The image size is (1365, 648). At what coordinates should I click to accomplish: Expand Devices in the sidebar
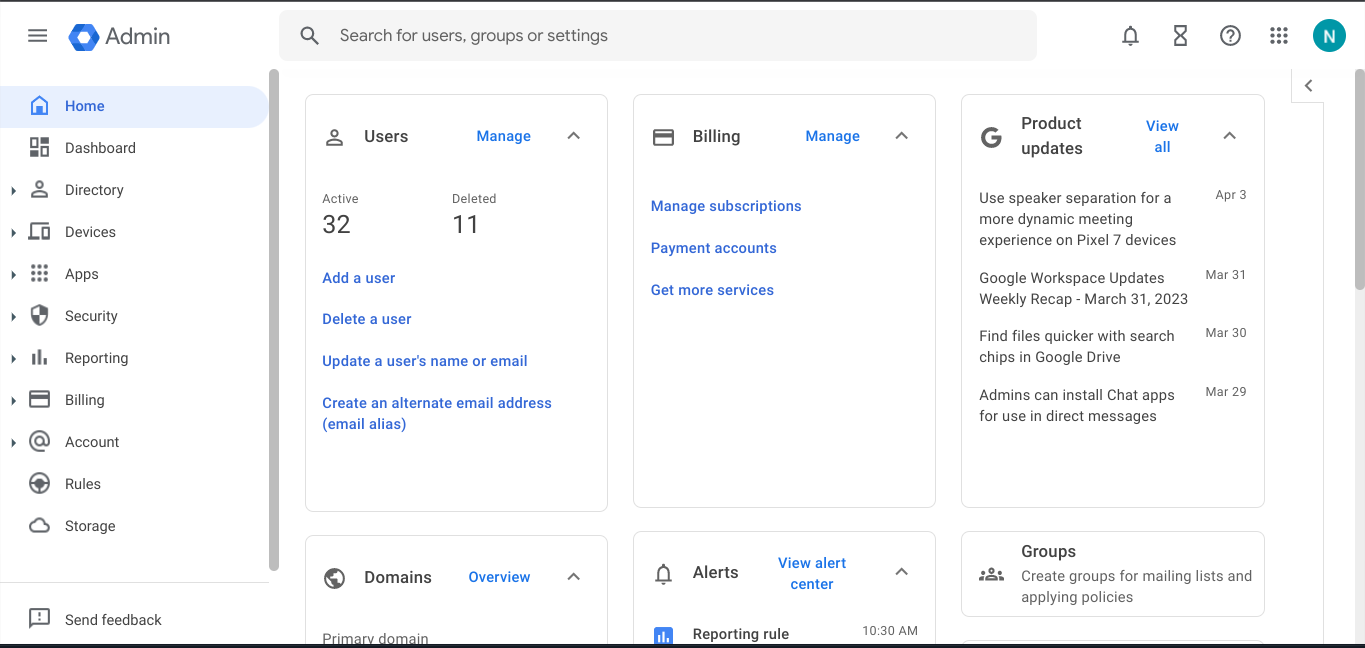13,232
